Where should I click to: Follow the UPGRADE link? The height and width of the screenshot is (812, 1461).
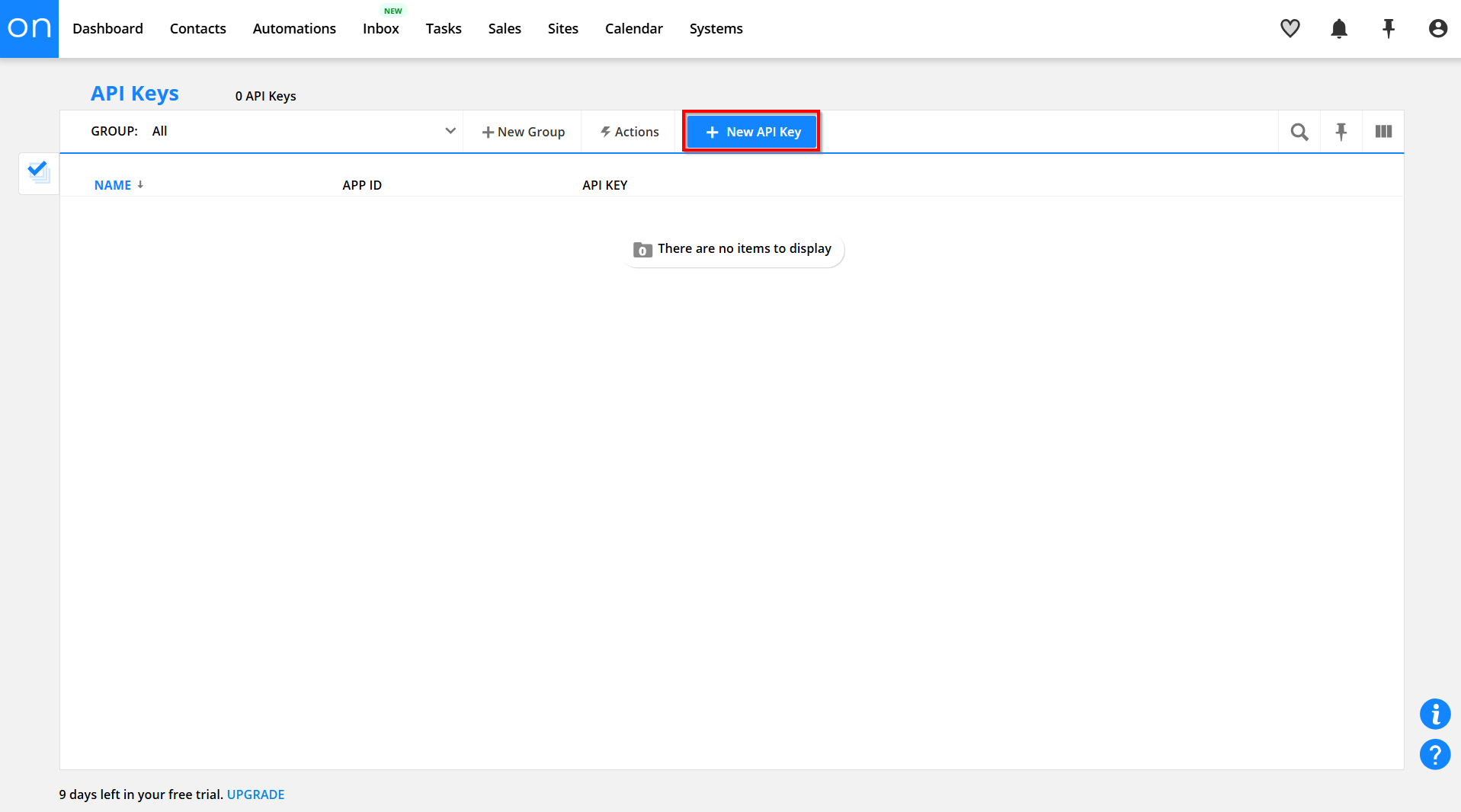click(255, 794)
